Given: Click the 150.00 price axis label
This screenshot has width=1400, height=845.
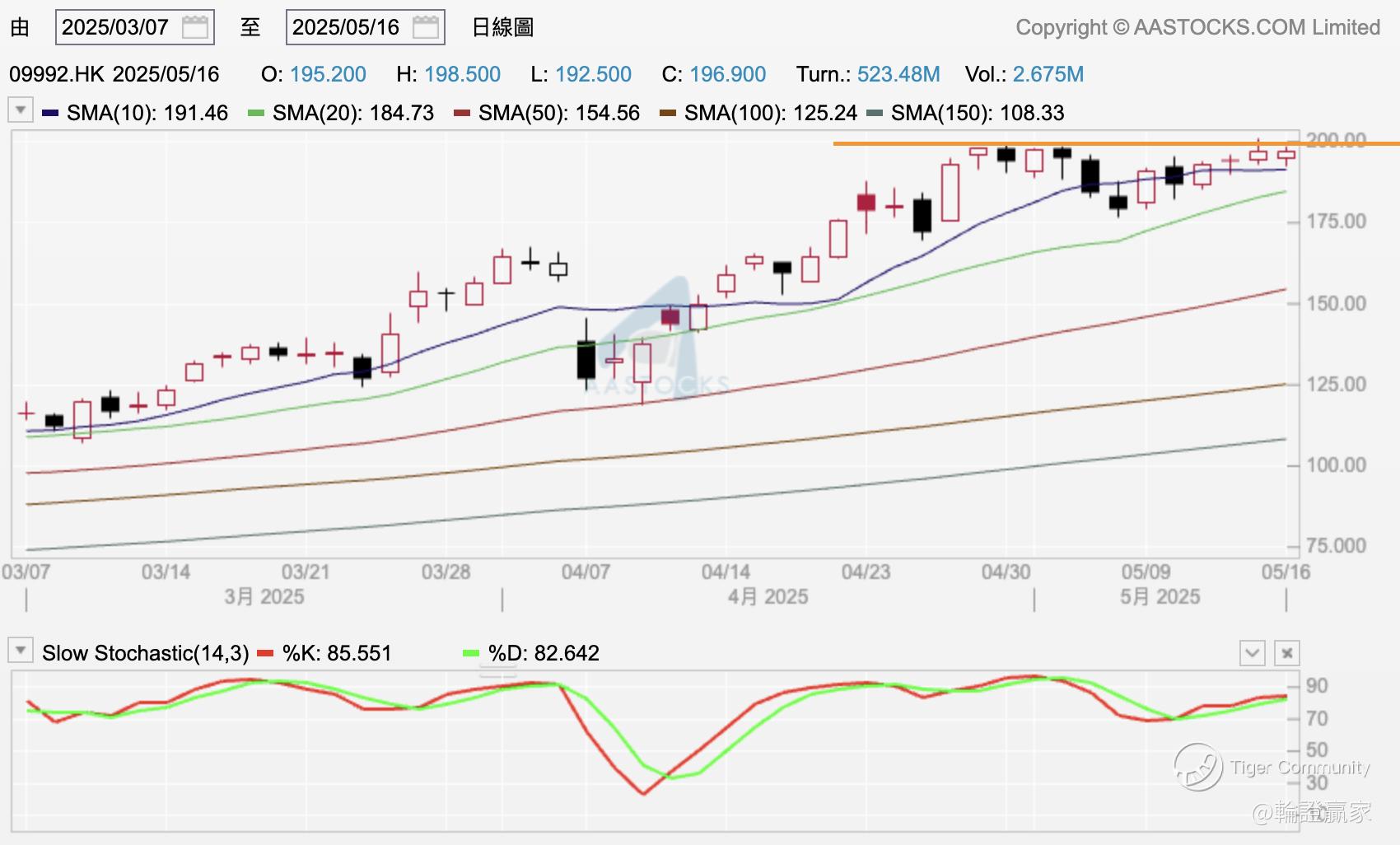Looking at the screenshot, I should coord(1337,304).
